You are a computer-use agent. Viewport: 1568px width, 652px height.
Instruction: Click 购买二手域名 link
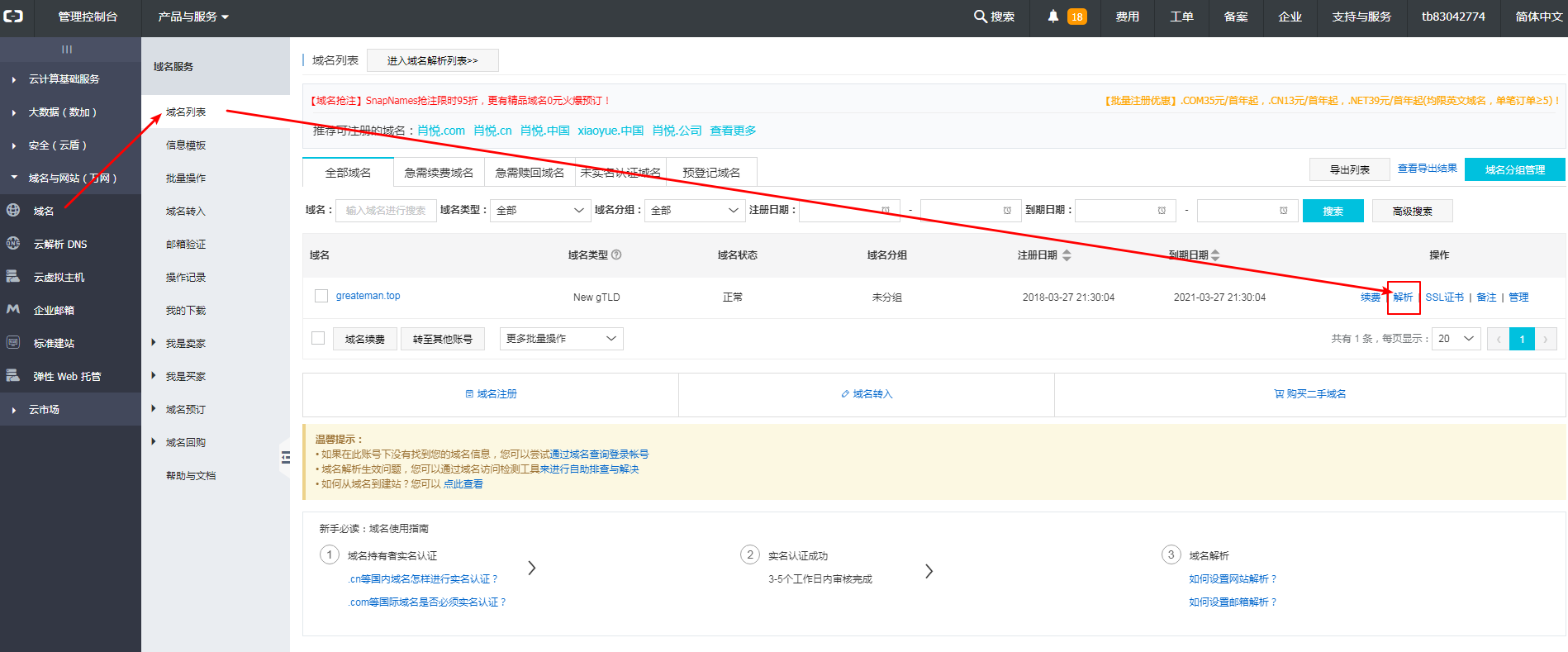tap(1310, 394)
